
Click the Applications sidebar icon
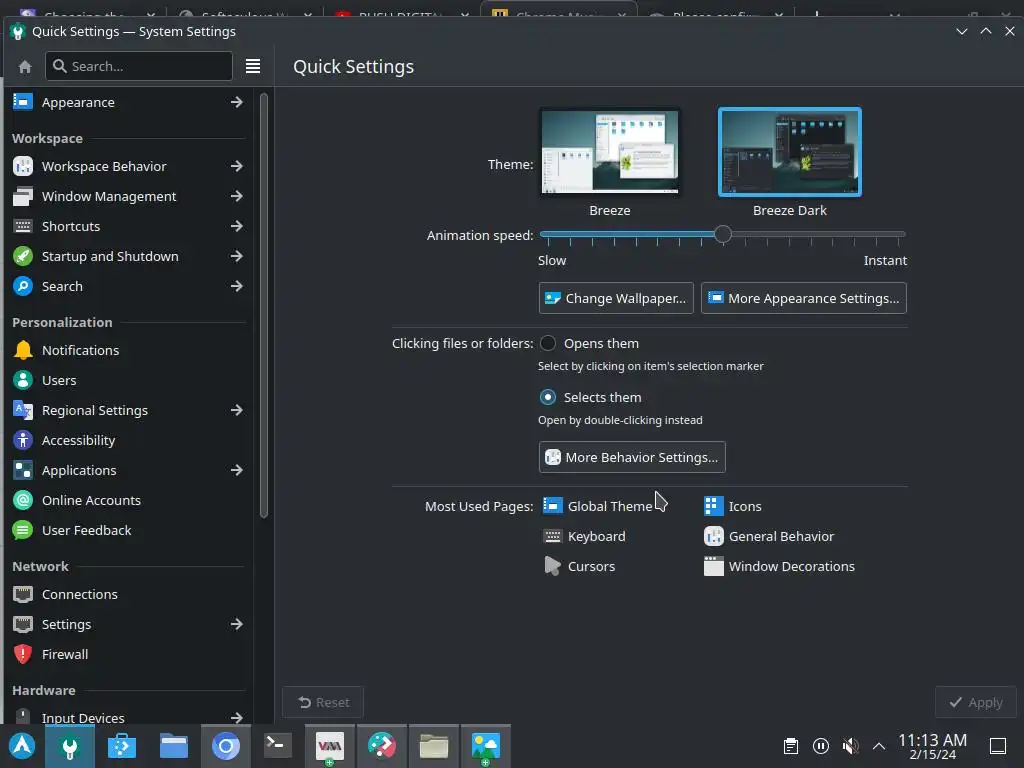tap(23, 470)
